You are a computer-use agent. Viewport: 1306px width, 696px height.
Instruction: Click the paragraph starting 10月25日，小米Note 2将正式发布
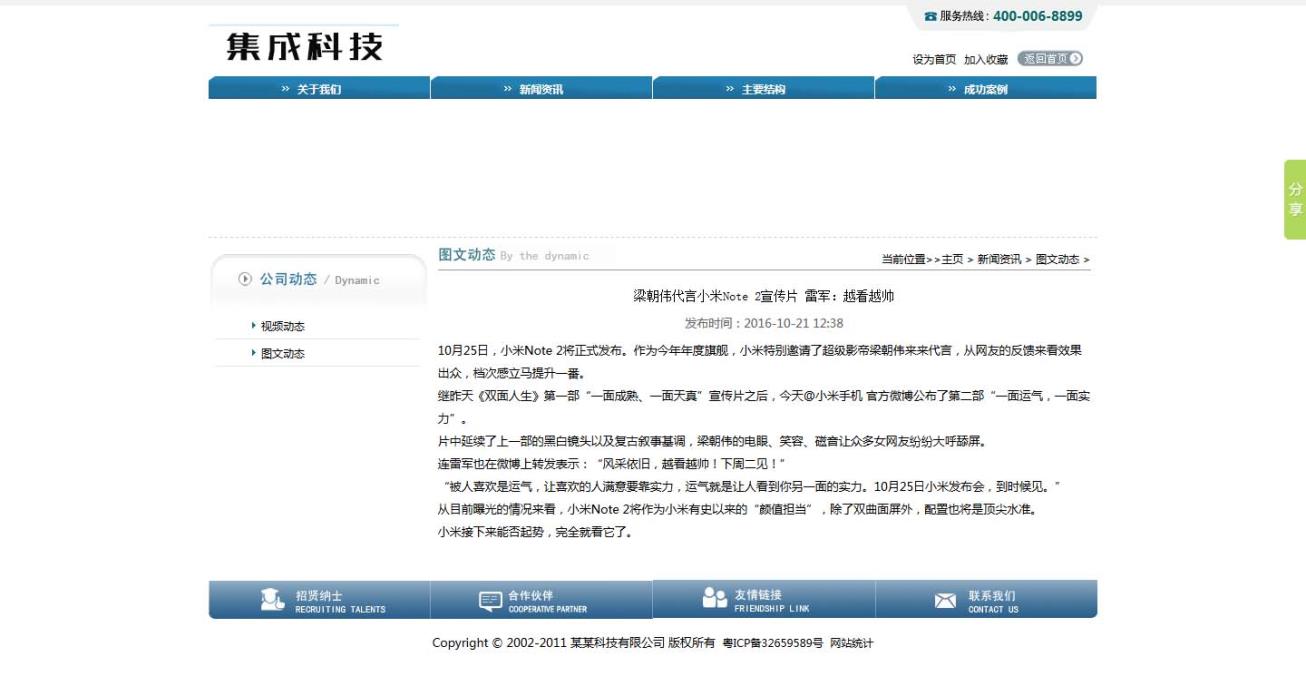pyautogui.click(x=760, y=361)
